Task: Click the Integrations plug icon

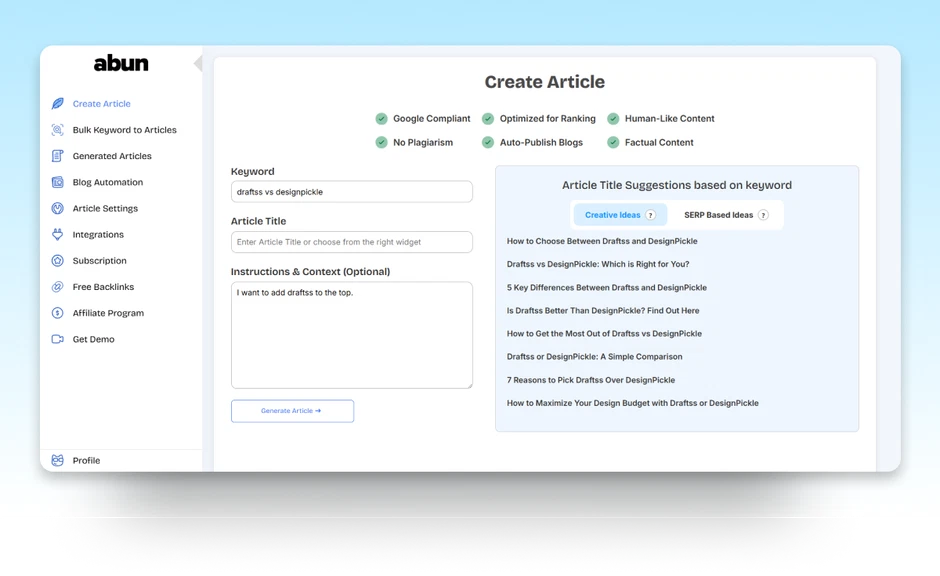Action: (x=58, y=235)
